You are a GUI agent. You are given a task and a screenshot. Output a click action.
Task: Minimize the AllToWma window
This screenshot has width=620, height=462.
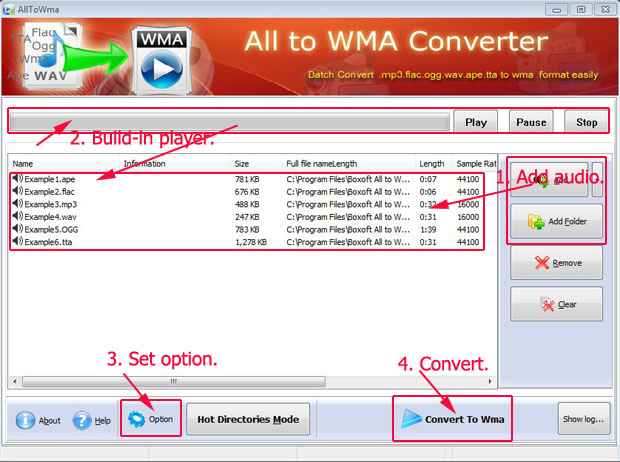[556, 9]
